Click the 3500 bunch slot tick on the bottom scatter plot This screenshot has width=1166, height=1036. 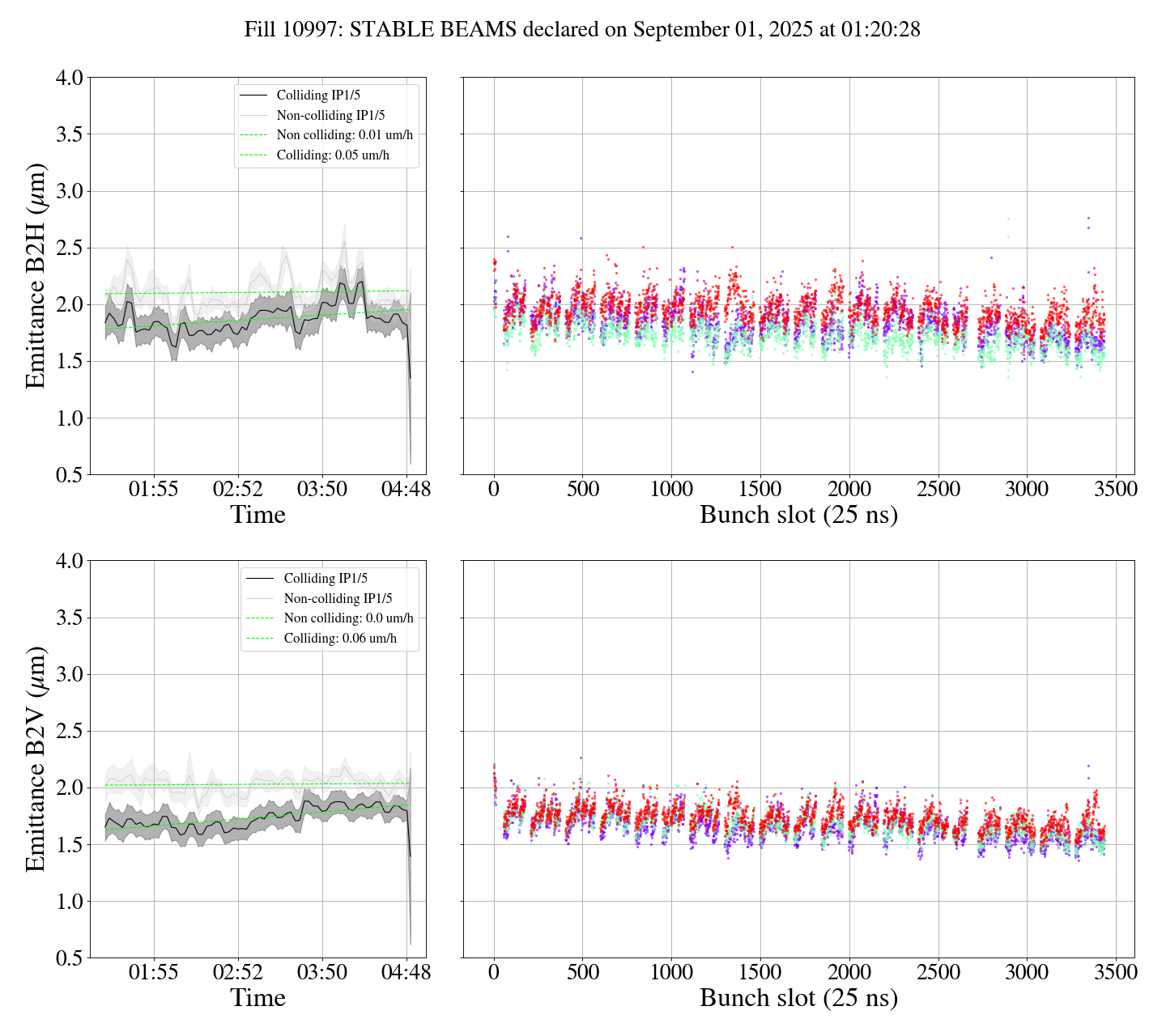pyautogui.click(x=1115, y=973)
